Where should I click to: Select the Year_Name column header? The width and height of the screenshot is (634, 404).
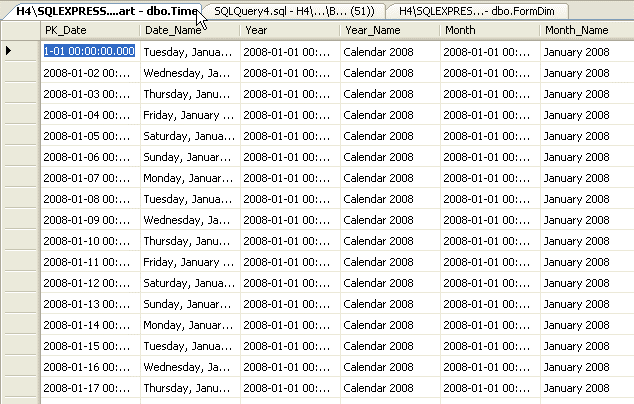coord(390,31)
